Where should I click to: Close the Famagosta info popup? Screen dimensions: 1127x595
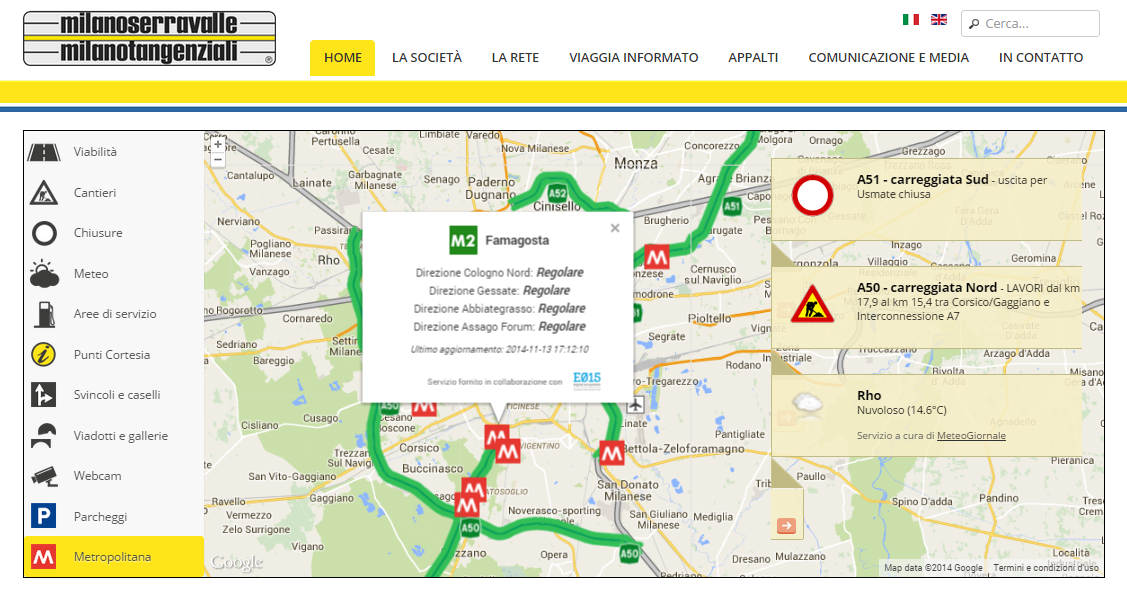click(x=615, y=228)
